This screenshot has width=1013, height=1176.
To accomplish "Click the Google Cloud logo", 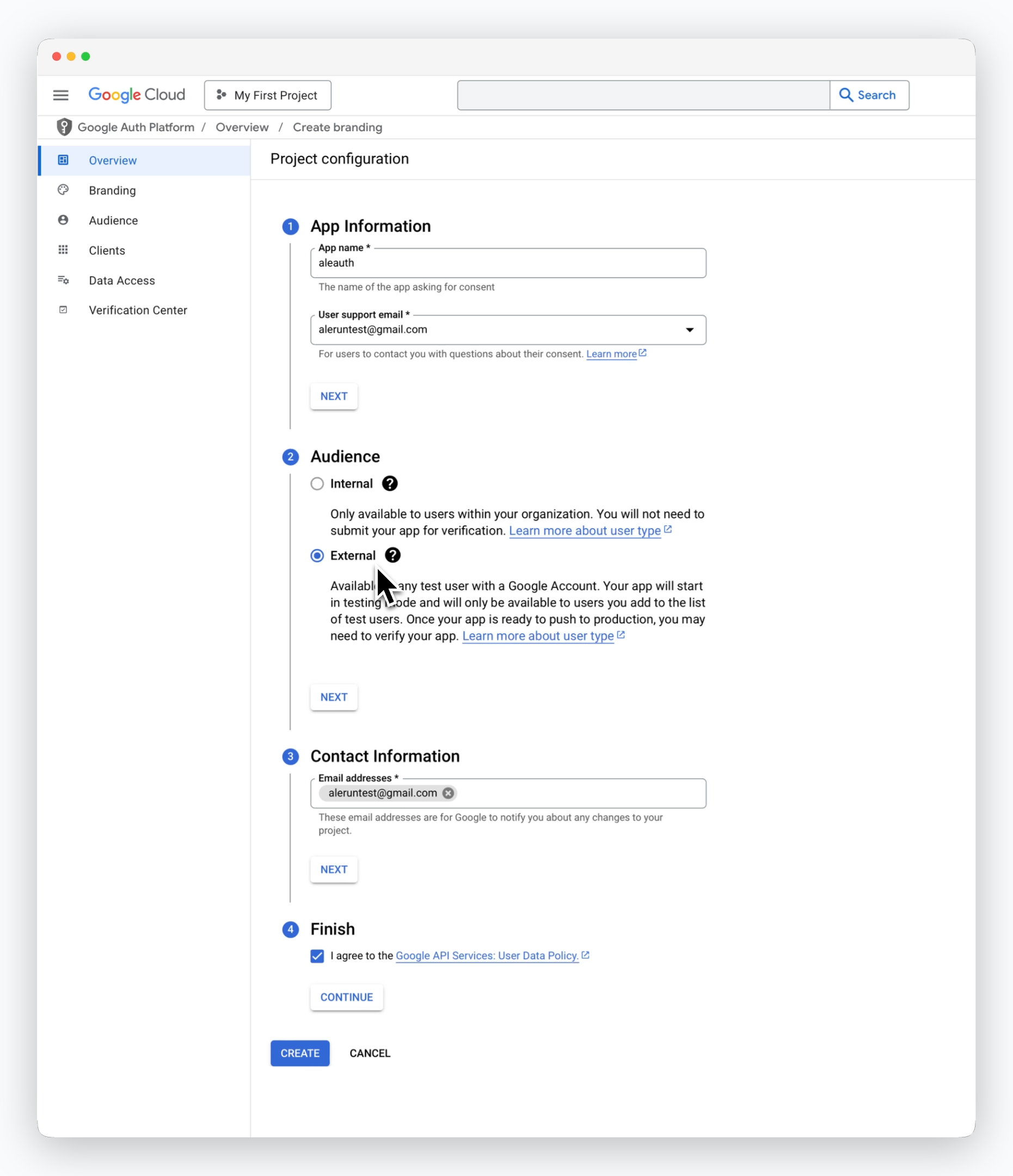I will point(137,95).
